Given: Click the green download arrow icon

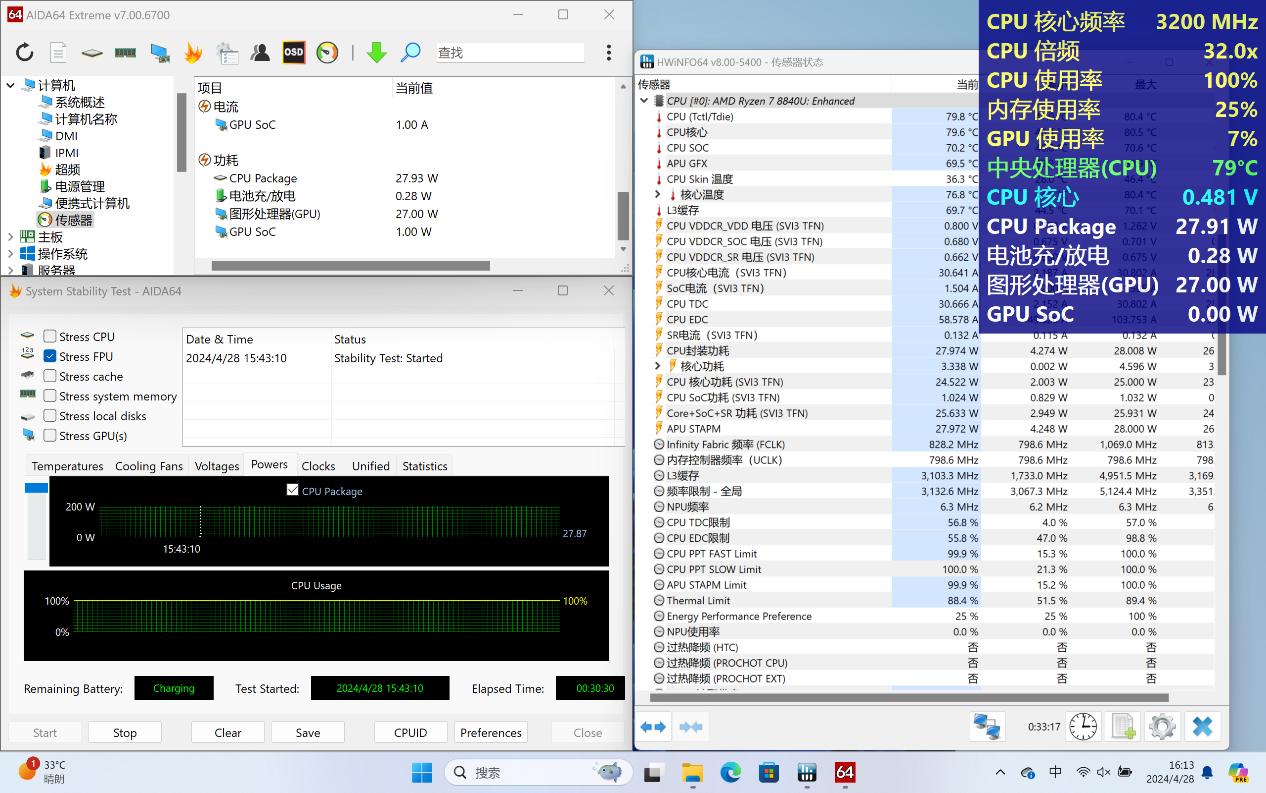Looking at the screenshot, I should [x=376, y=53].
